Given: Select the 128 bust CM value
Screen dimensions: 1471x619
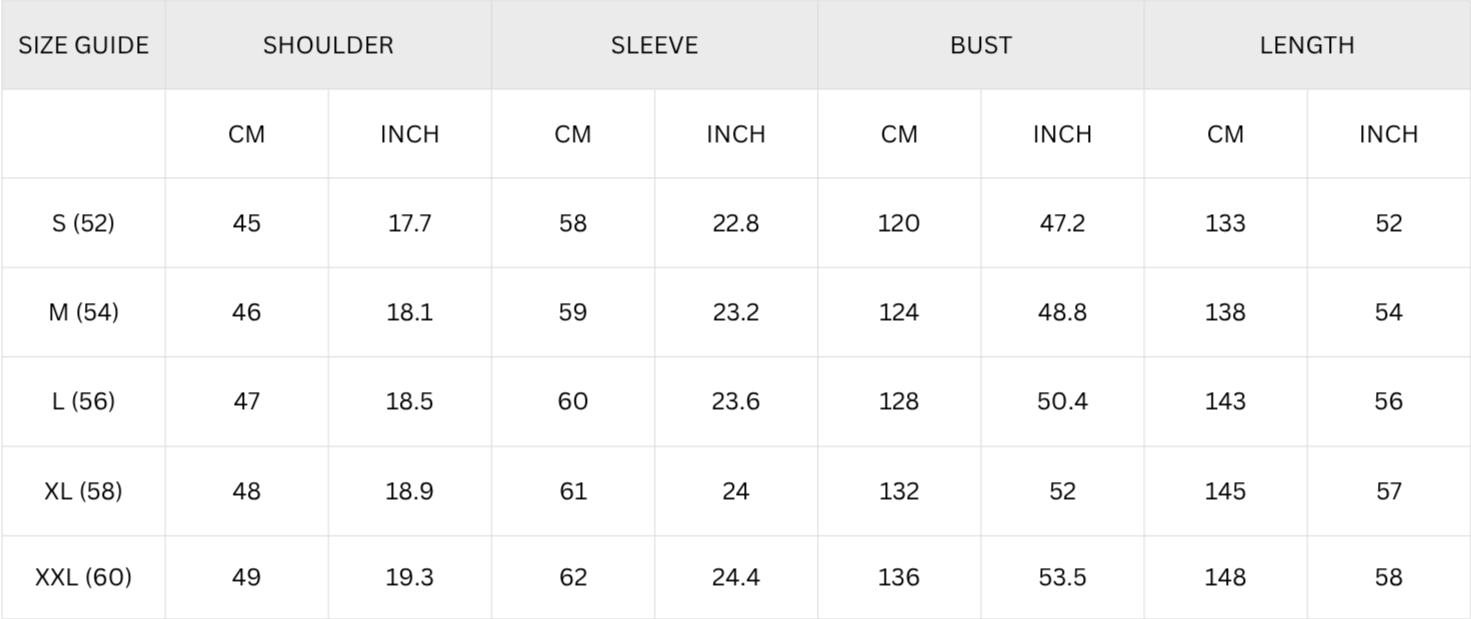Looking at the screenshot, I should 898,401.
